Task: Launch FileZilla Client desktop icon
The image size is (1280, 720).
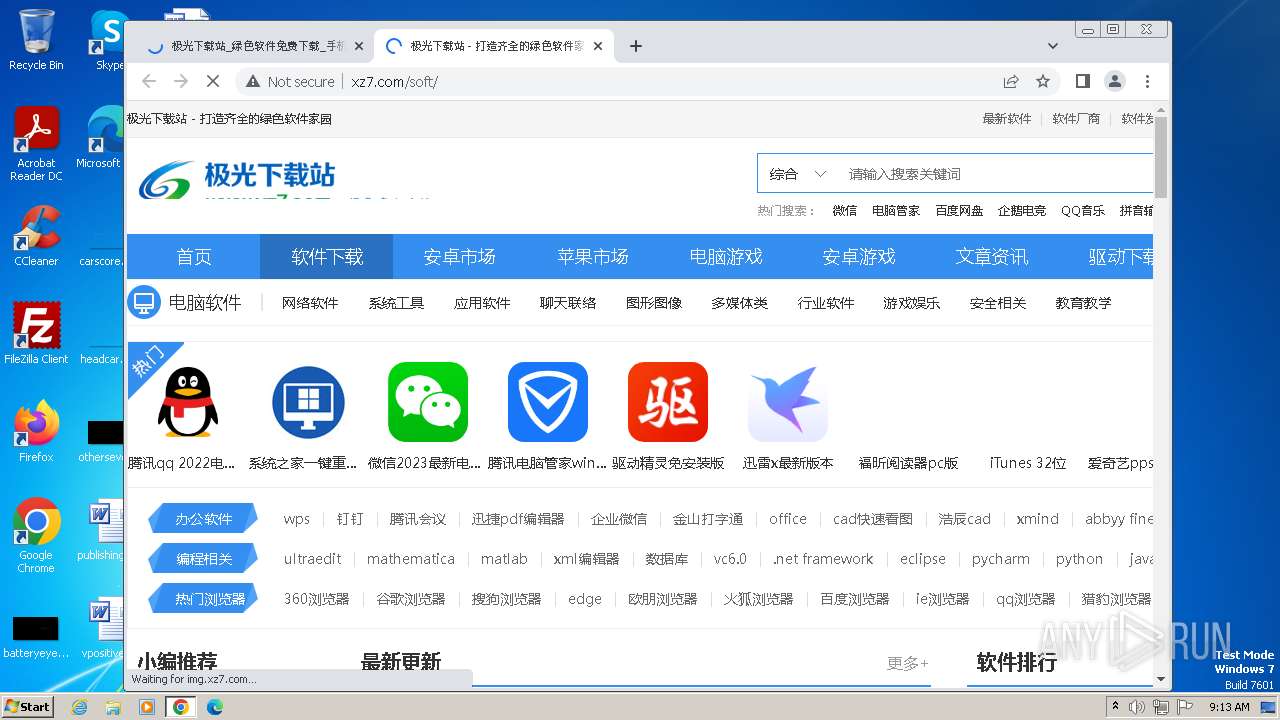Action: point(36,334)
